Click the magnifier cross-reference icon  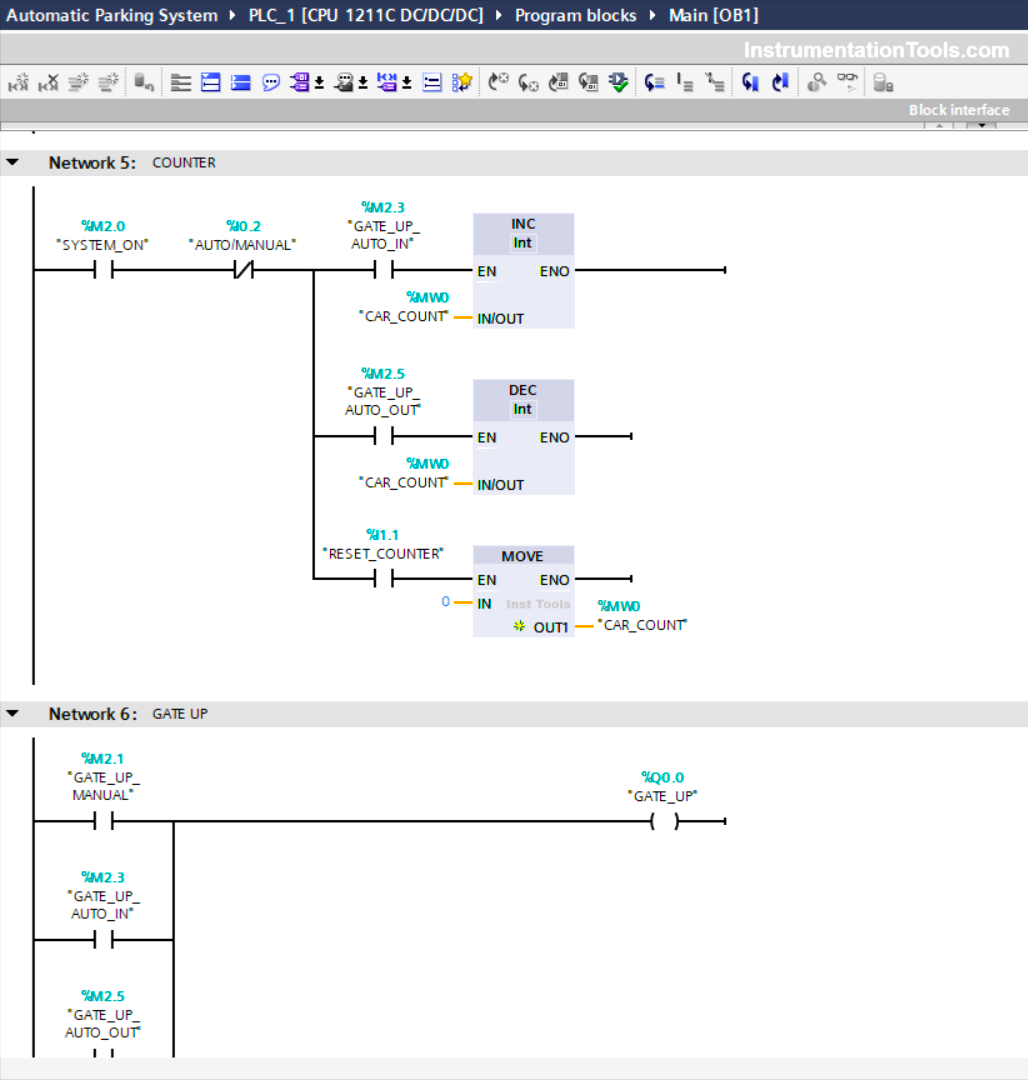(x=816, y=83)
